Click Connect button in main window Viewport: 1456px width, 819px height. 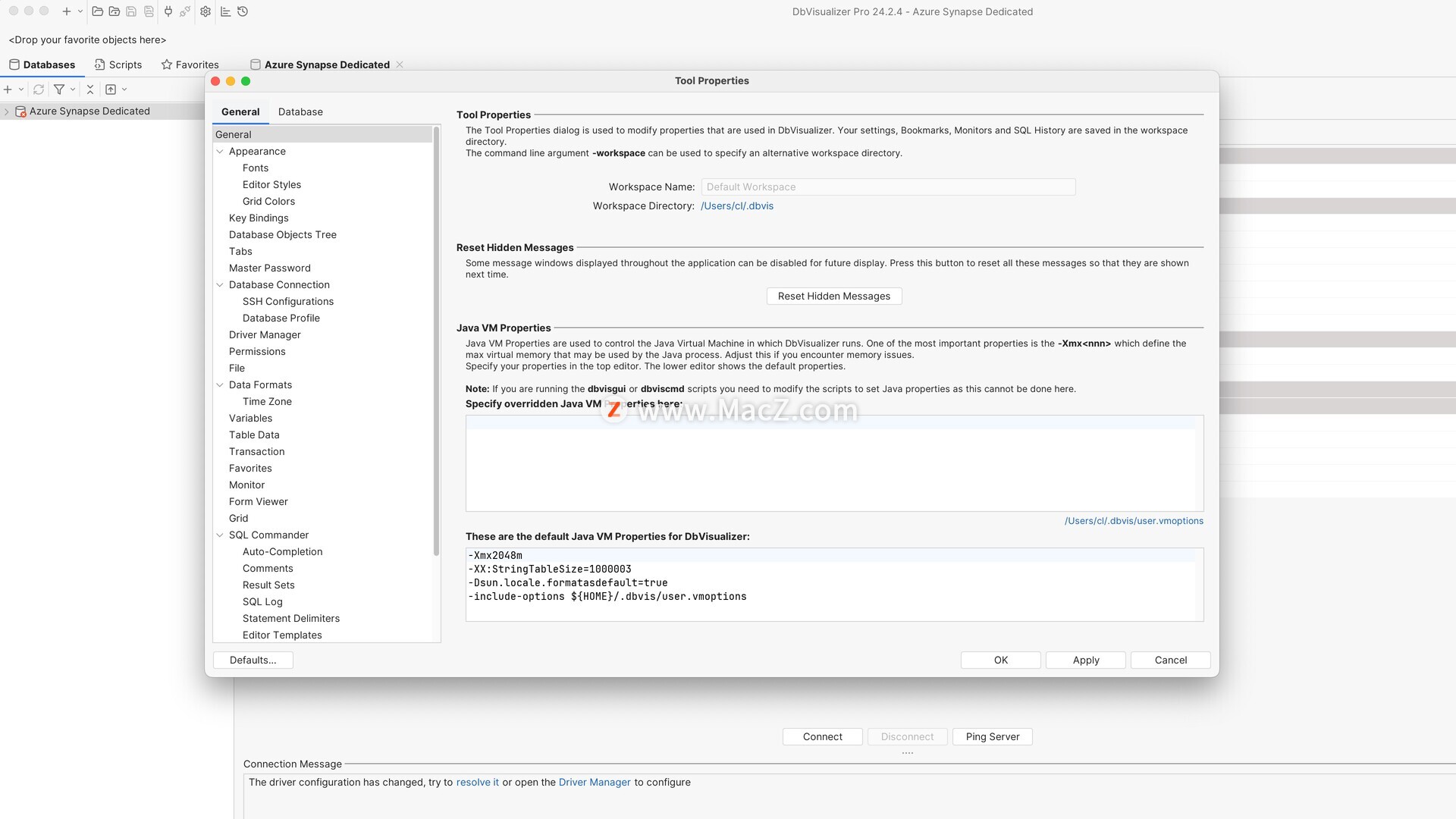(x=823, y=737)
